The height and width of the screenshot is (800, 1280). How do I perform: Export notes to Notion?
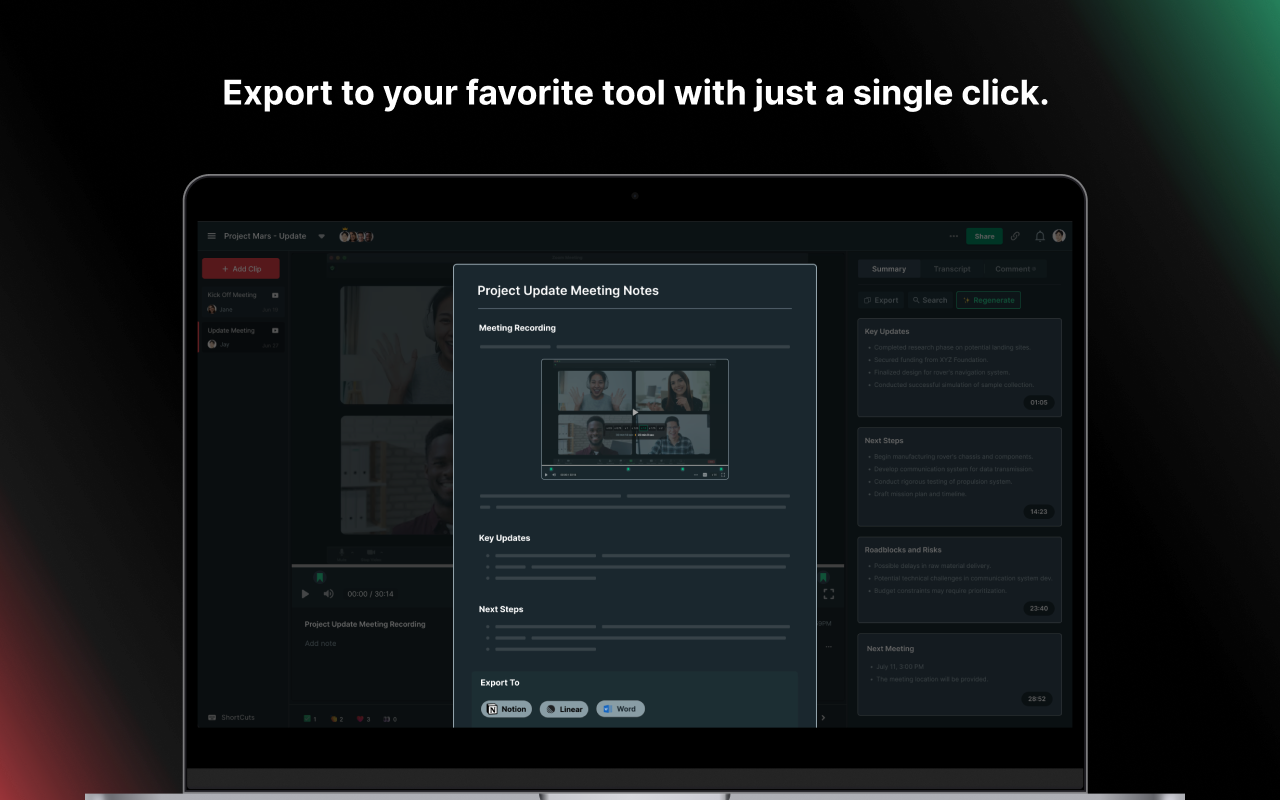coord(506,709)
